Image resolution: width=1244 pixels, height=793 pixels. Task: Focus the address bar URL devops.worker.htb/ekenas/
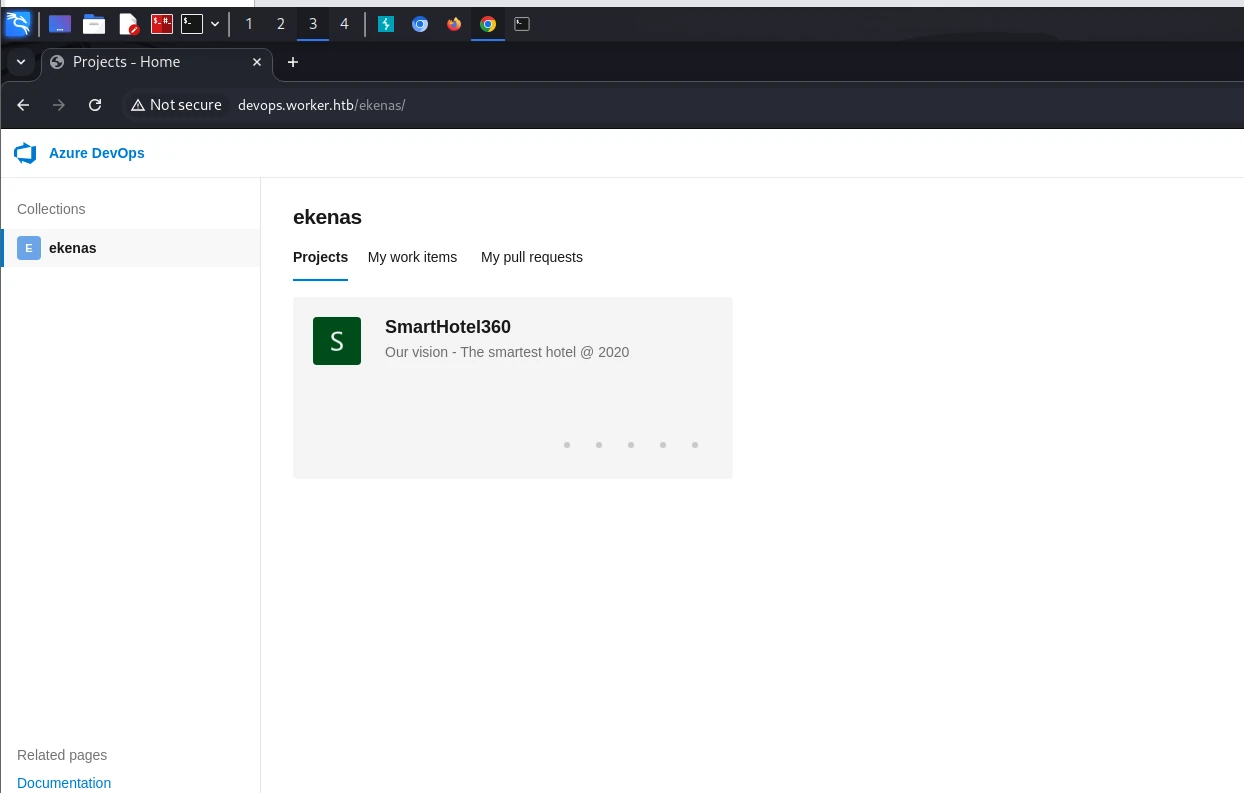pyautogui.click(x=321, y=105)
